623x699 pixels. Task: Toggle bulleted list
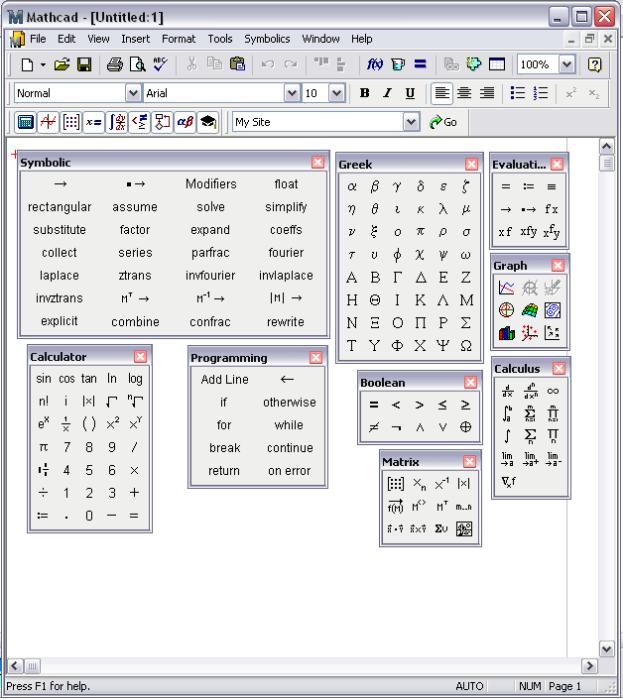coord(518,93)
